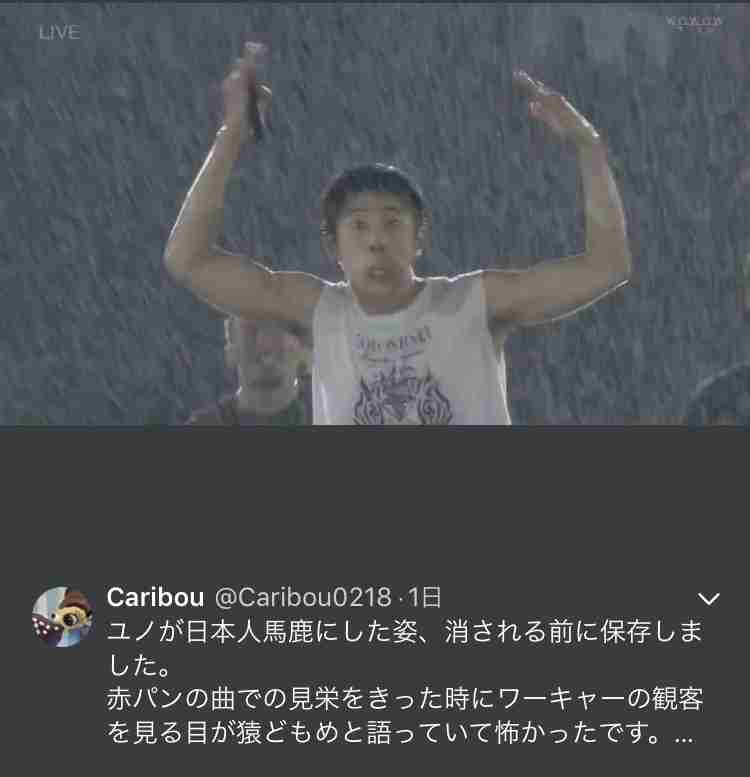The height and width of the screenshot is (777, 750).
Task: Open the concert photo of the performer
Action: click(375, 213)
